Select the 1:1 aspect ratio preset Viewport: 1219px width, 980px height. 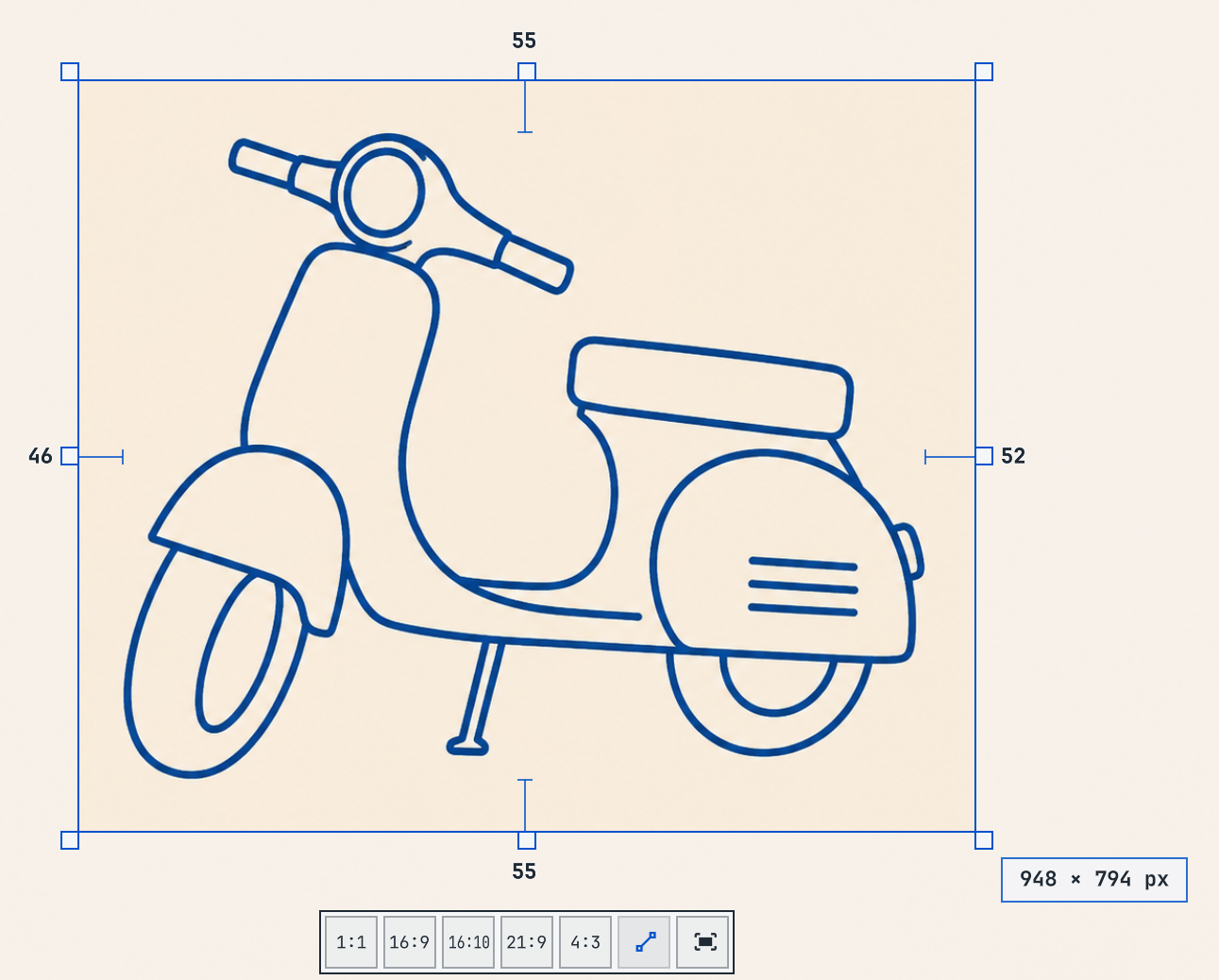(351, 942)
